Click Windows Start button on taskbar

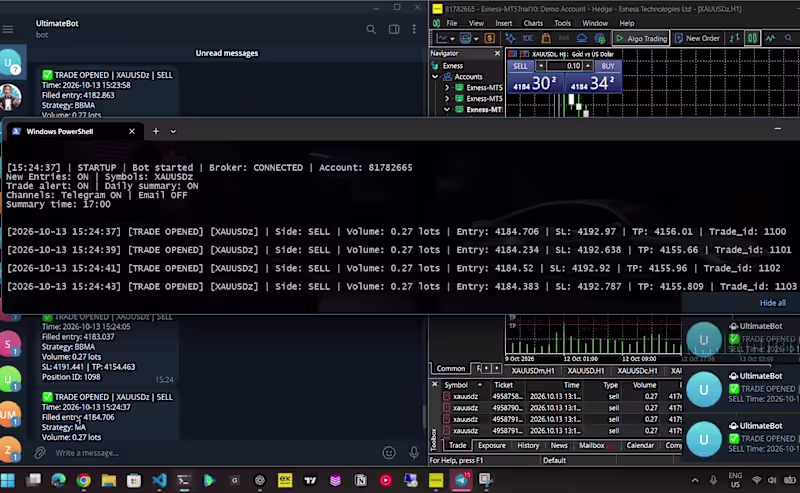[x=8, y=480]
